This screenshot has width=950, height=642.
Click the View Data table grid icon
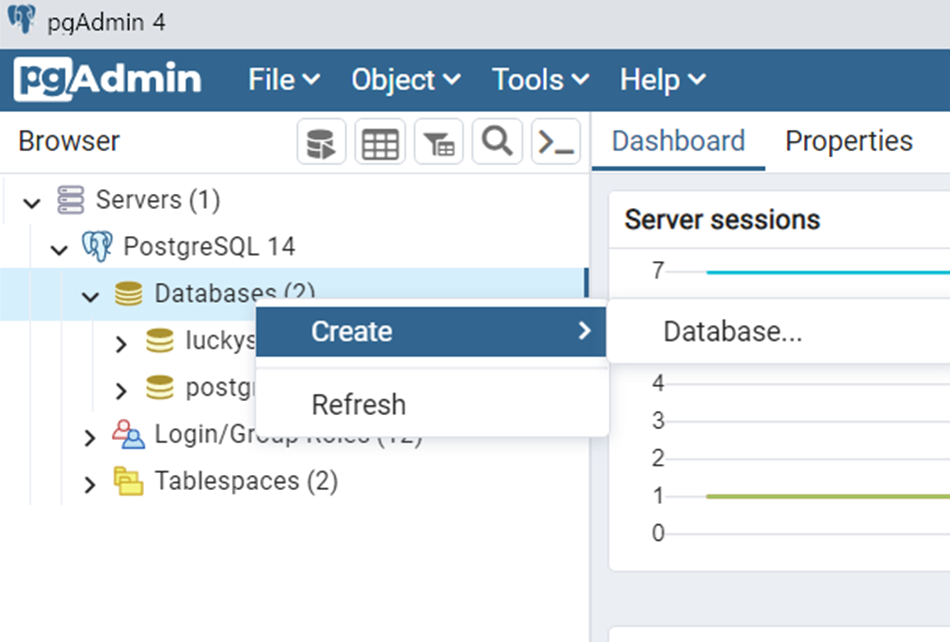click(x=379, y=141)
